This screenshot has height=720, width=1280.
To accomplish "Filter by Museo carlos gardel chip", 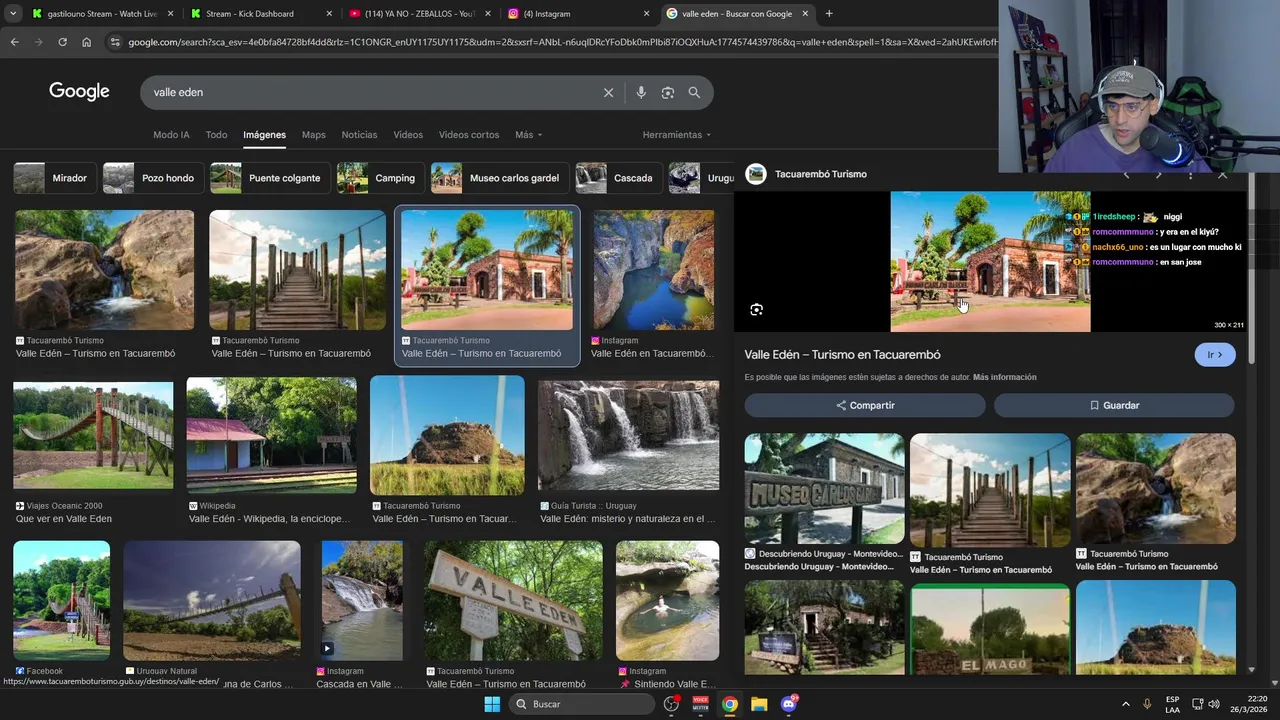I will (499, 178).
